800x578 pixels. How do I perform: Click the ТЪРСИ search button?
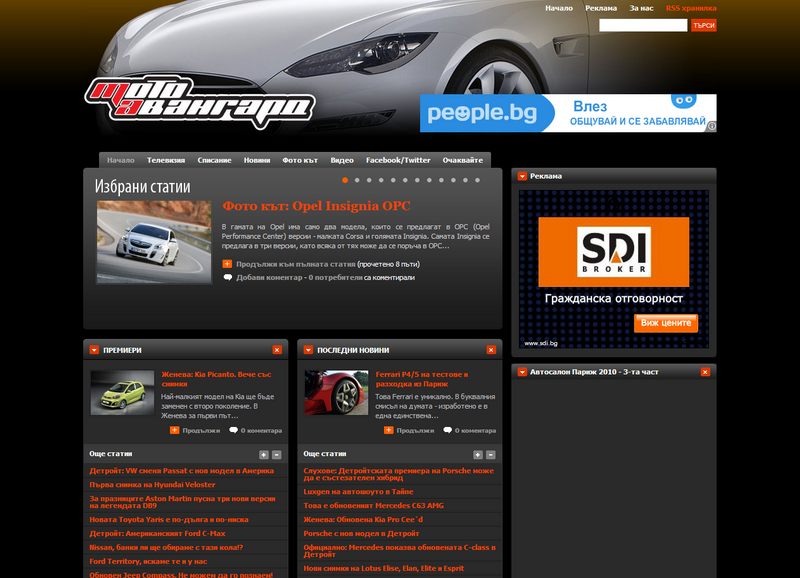coord(704,25)
